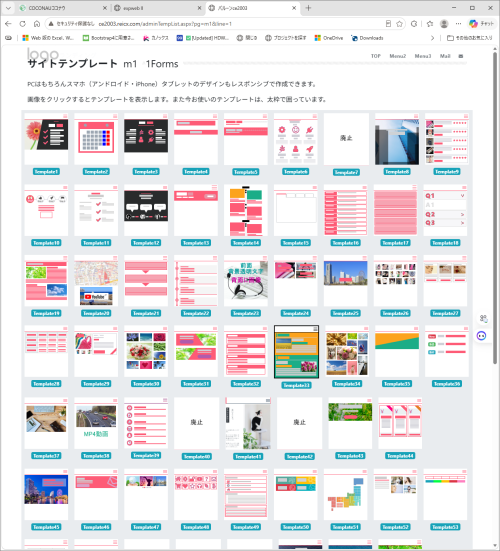Open the Copilot chat icon
500x551 pixels.
481,24
